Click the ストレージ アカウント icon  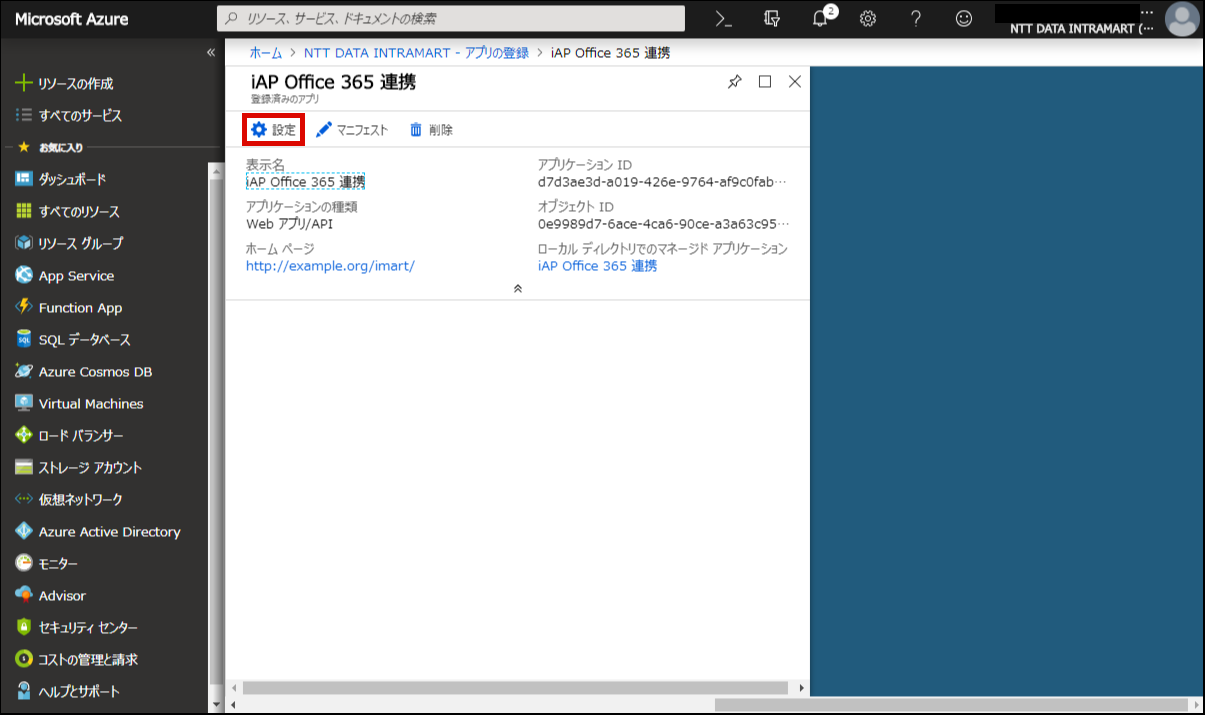click(24, 468)
